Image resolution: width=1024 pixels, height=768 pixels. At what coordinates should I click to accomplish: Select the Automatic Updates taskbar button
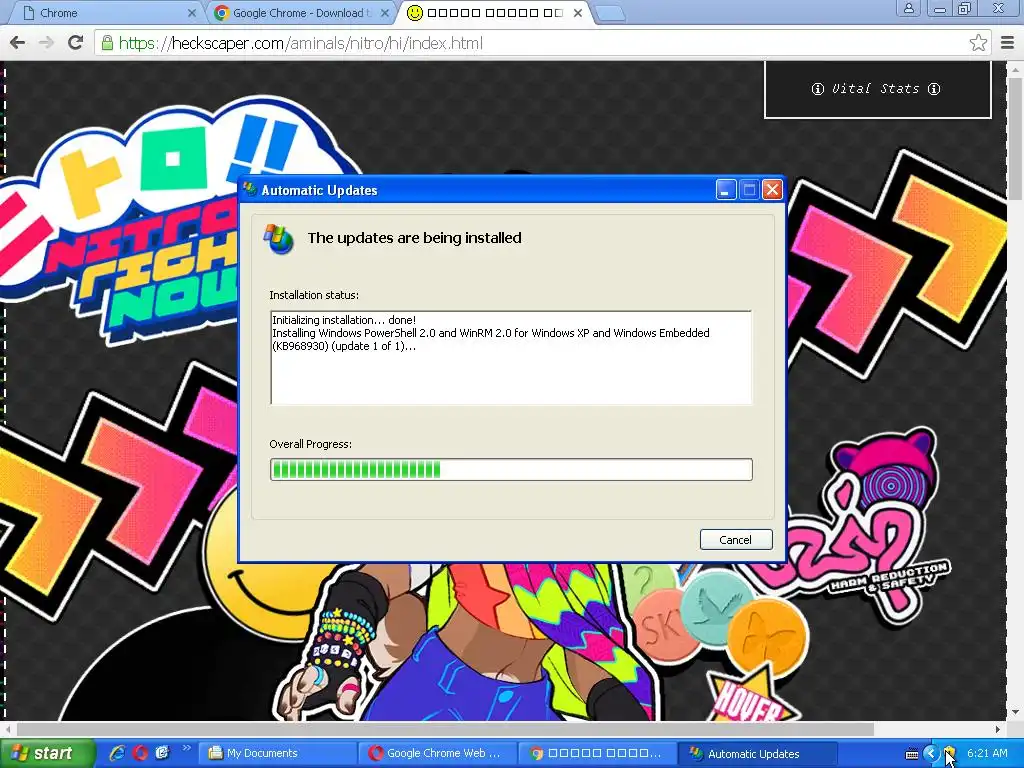click(758, 753)
